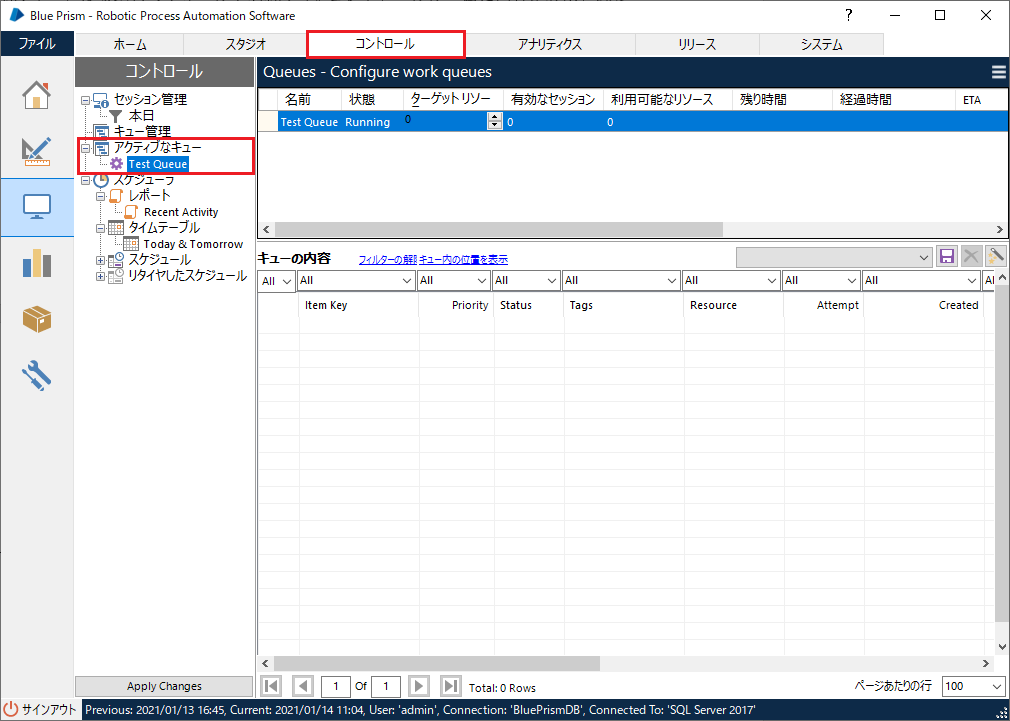Click the horizontal scrollbar of the Queues list
The width and height of the screenshot is (1010, 721).
pos(499,229)
